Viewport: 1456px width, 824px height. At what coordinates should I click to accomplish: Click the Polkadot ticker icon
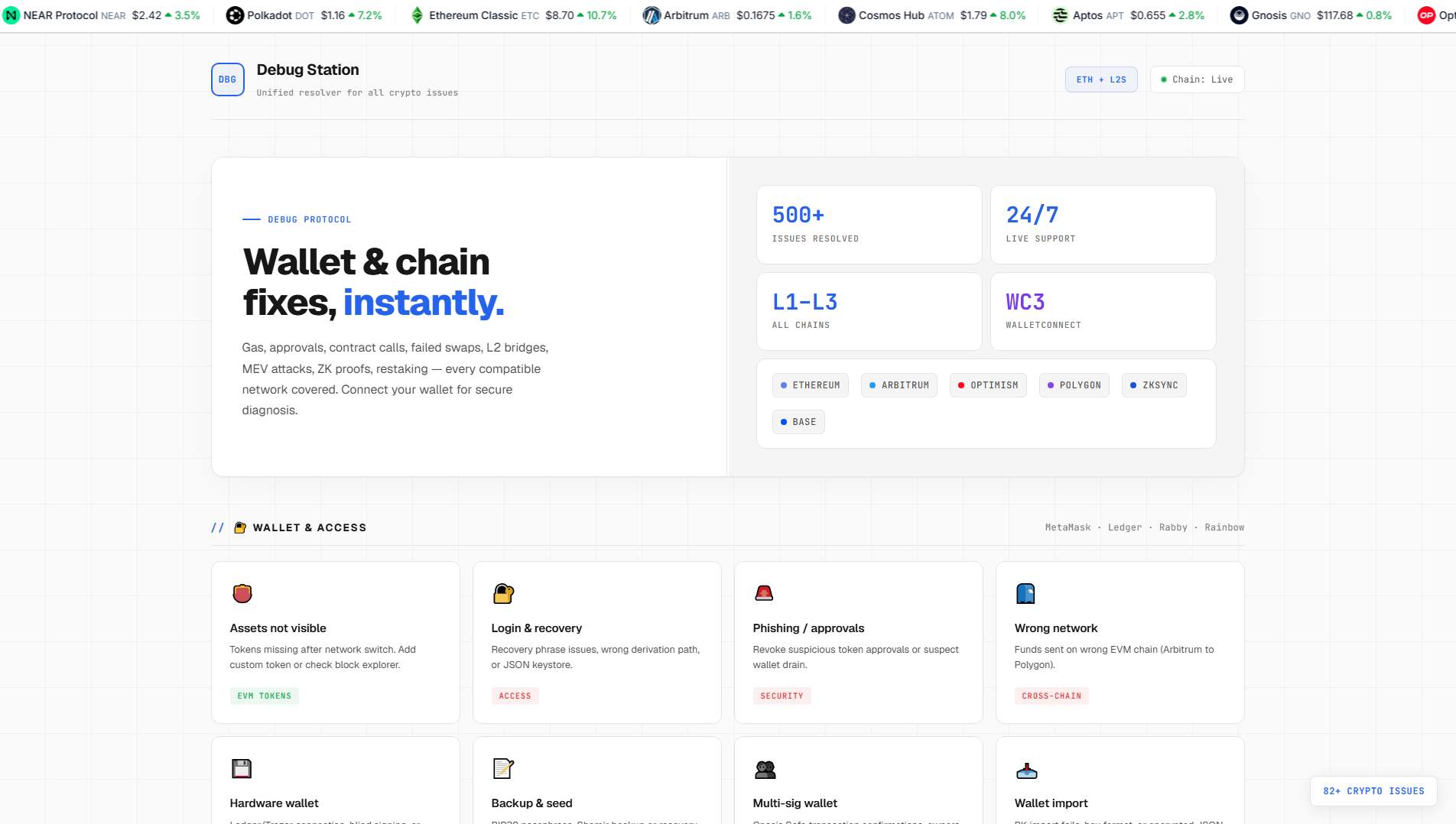[235, 15]
